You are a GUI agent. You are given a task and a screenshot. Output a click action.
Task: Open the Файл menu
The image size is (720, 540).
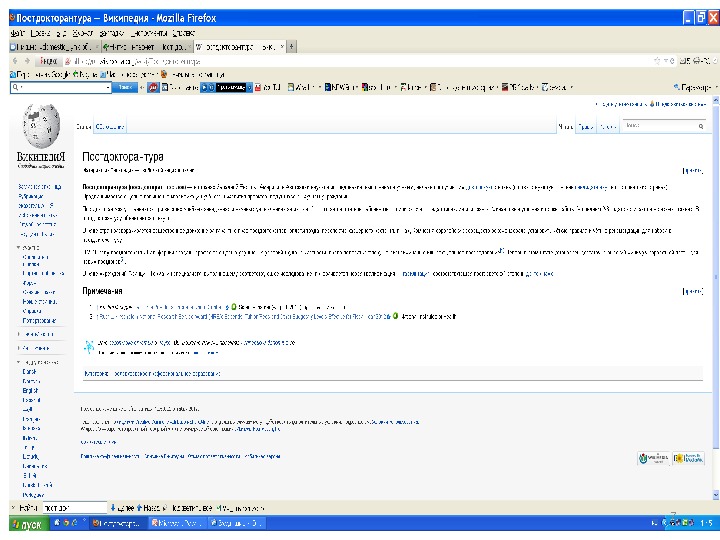click(x=17, y=33)
